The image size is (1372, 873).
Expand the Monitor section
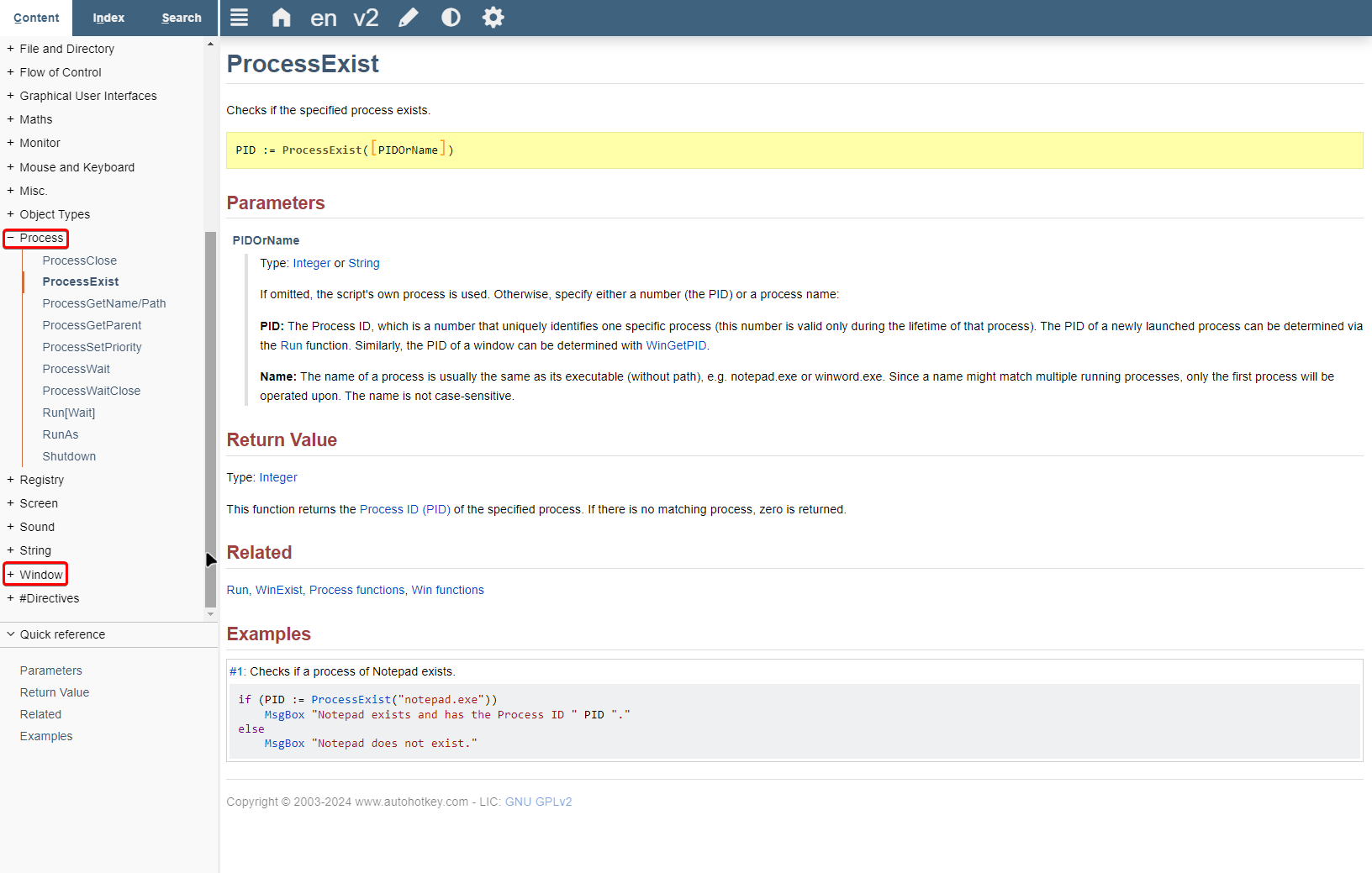pyautogui.click(x=40, y=143)
